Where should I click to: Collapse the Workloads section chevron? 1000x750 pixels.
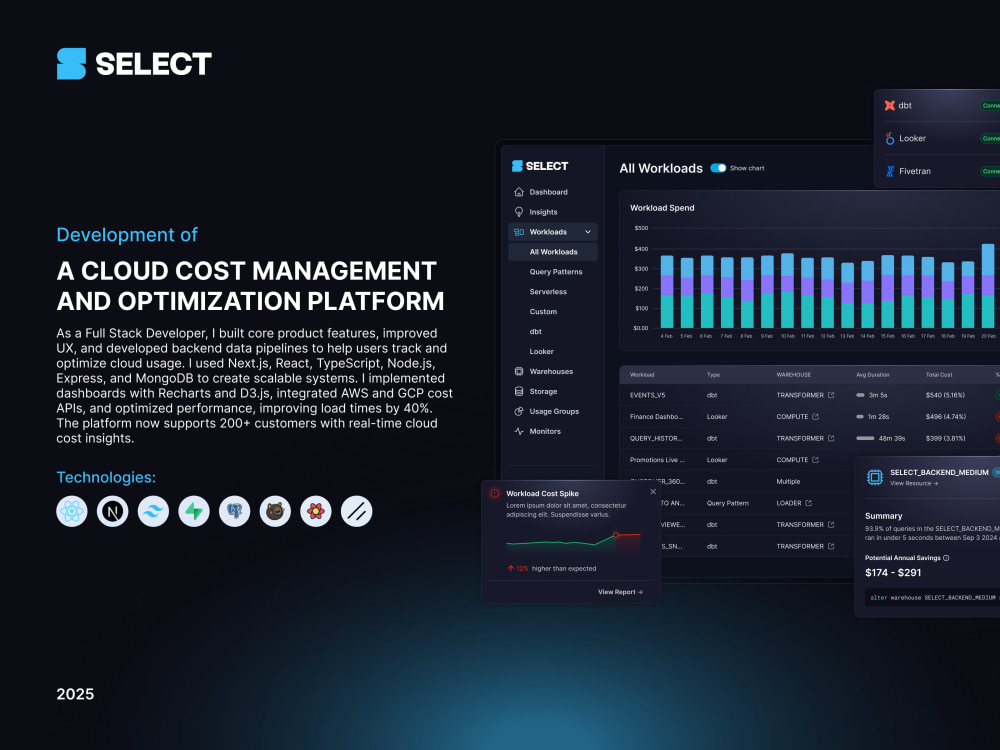(588, 232)
